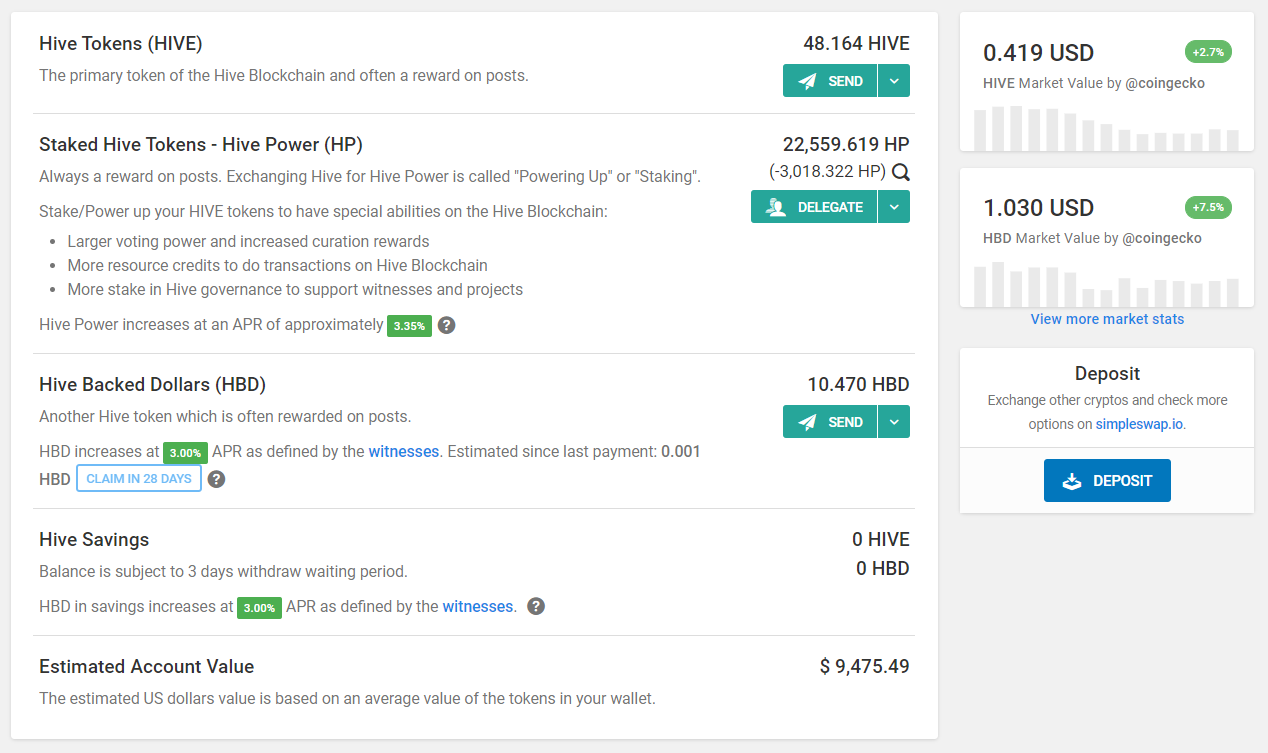
Task: Open help icon in Hive Savings APR line
Action: click(x=536, y=606)
